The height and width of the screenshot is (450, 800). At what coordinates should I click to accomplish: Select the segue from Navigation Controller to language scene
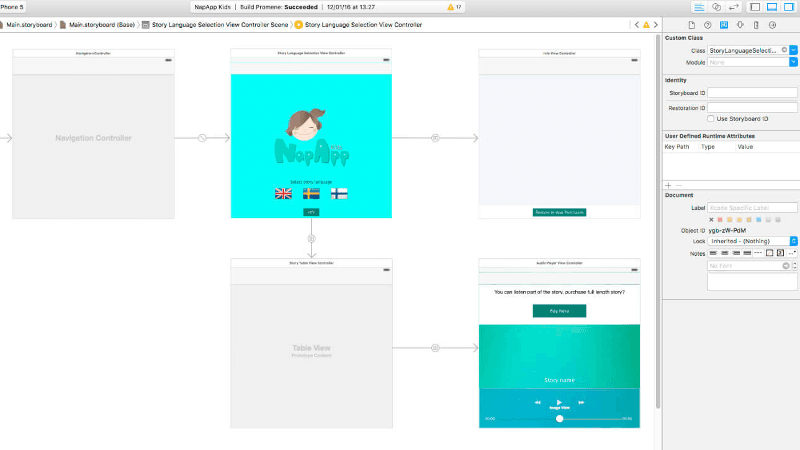tap(202, 138)
